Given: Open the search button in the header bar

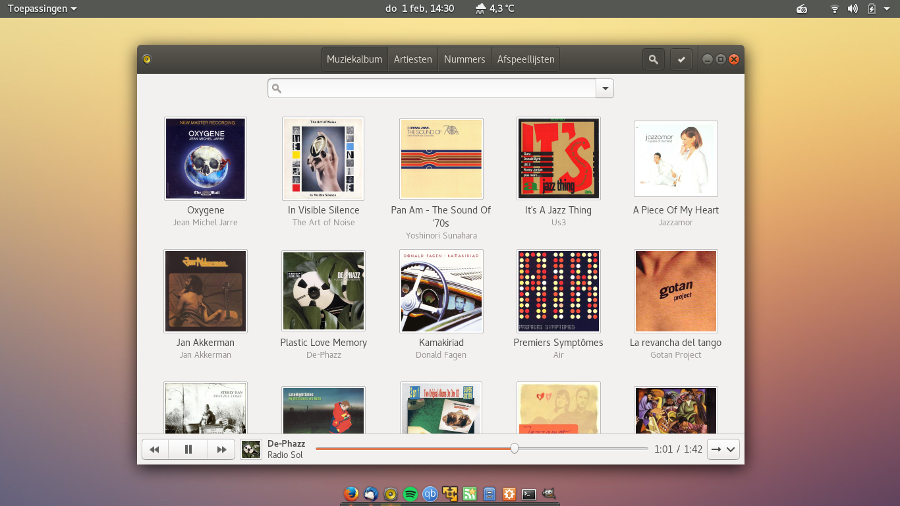Looking at the screenshot, I should click(x=653, y=59).
